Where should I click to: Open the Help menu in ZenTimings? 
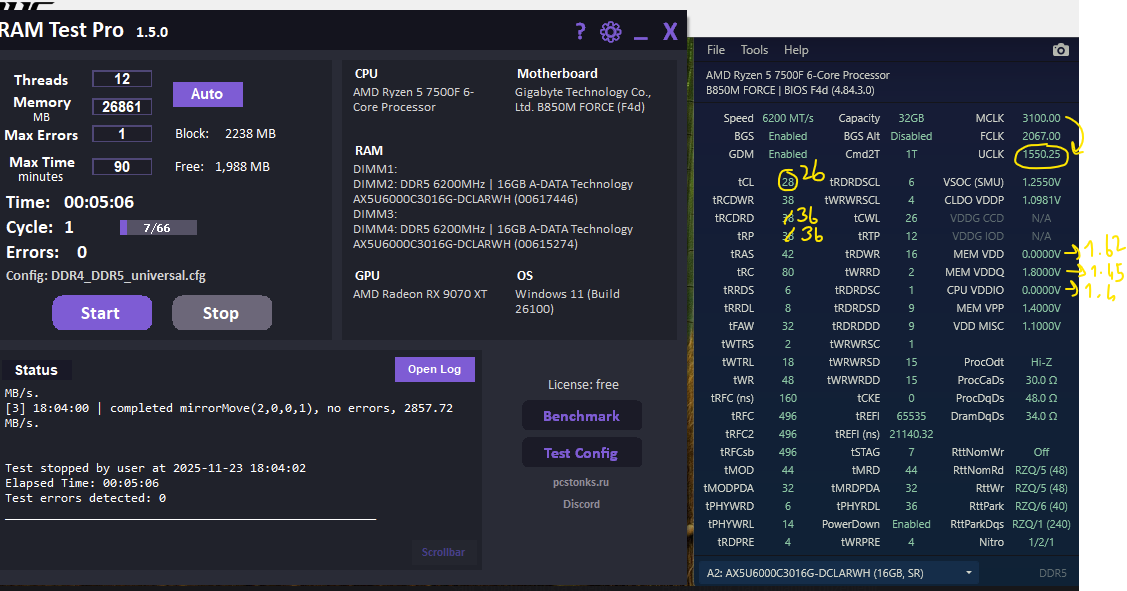(x=796, y=50)
